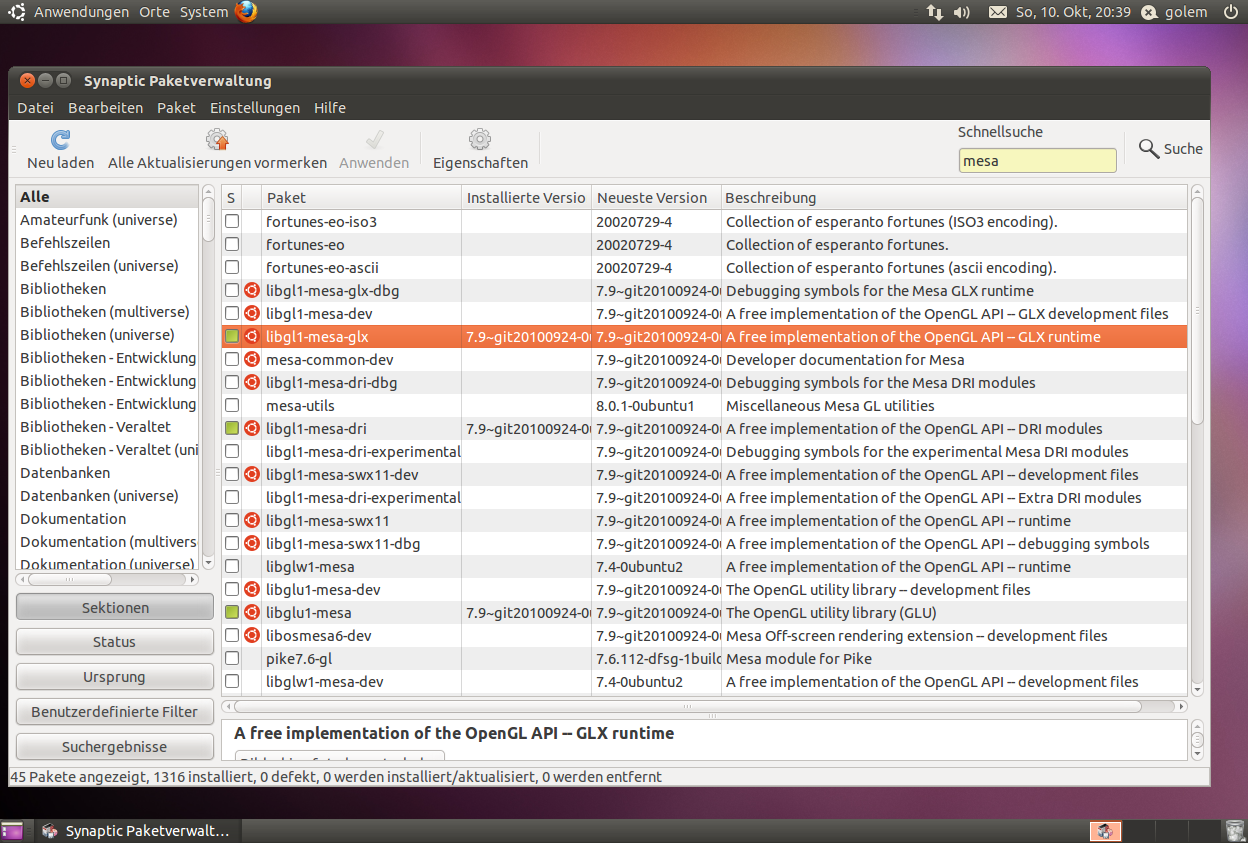Click Ubuntu supported icon for libgl1-mesa-dri
The image size is (1248, 843).
252,428
